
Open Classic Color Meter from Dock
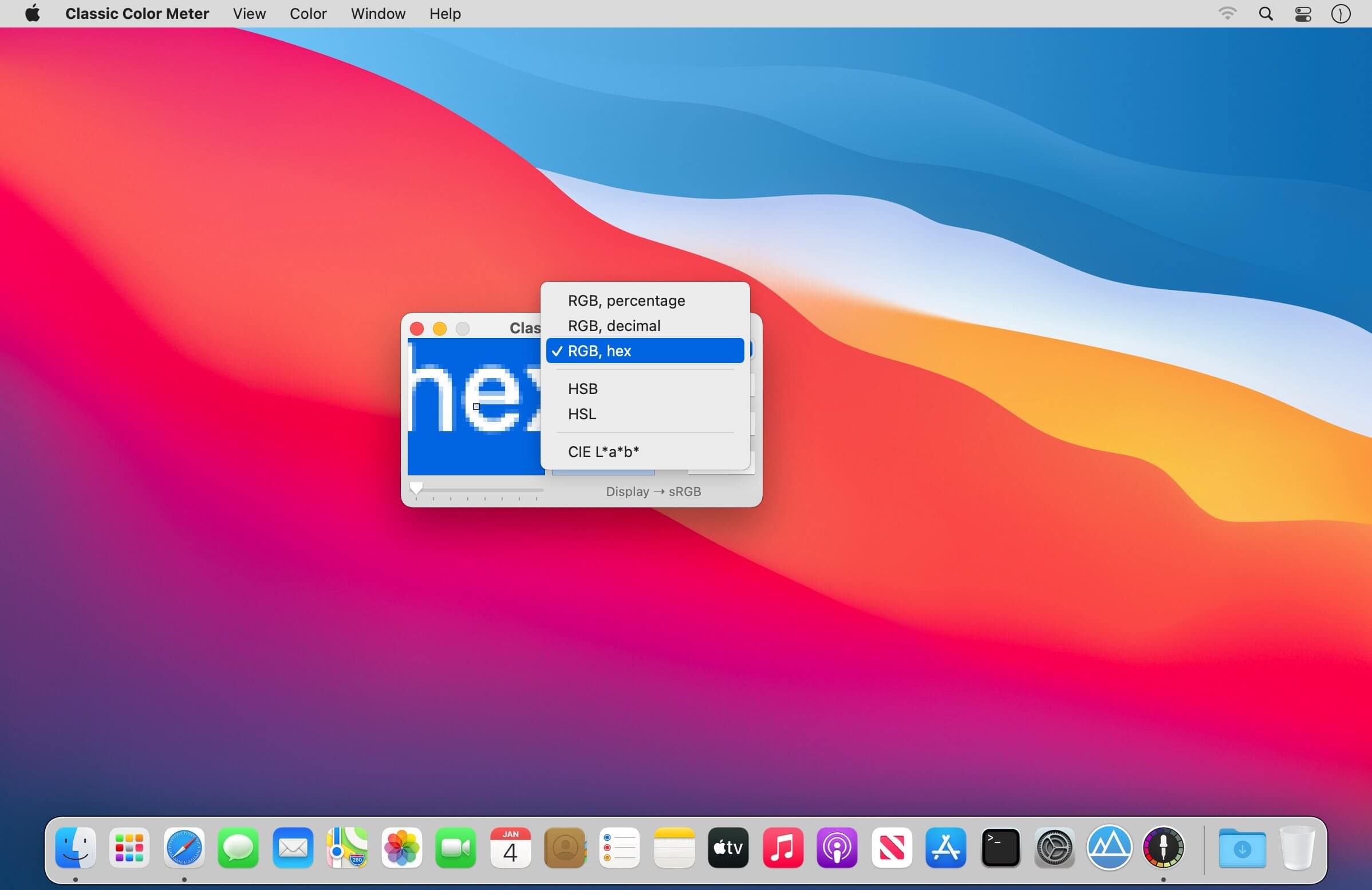[1163, 848]
